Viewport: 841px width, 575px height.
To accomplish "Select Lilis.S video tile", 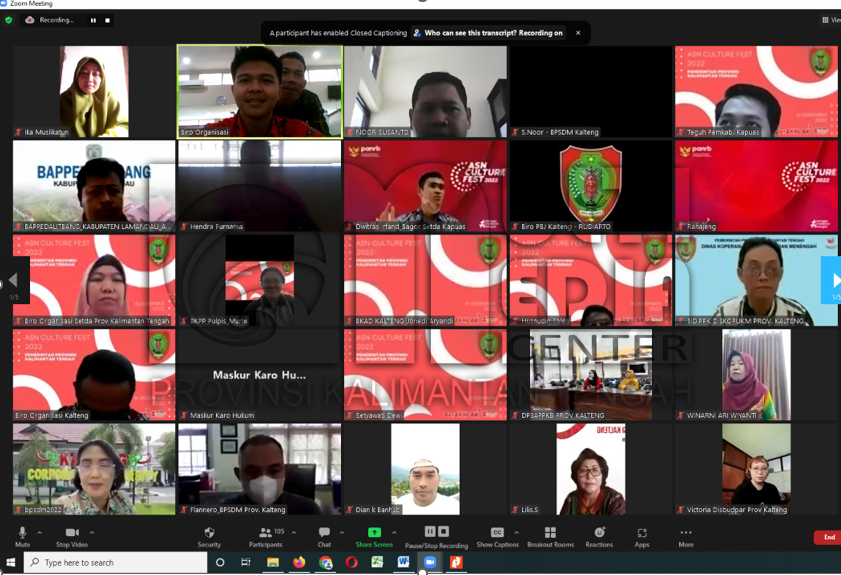I will point(591,469).
